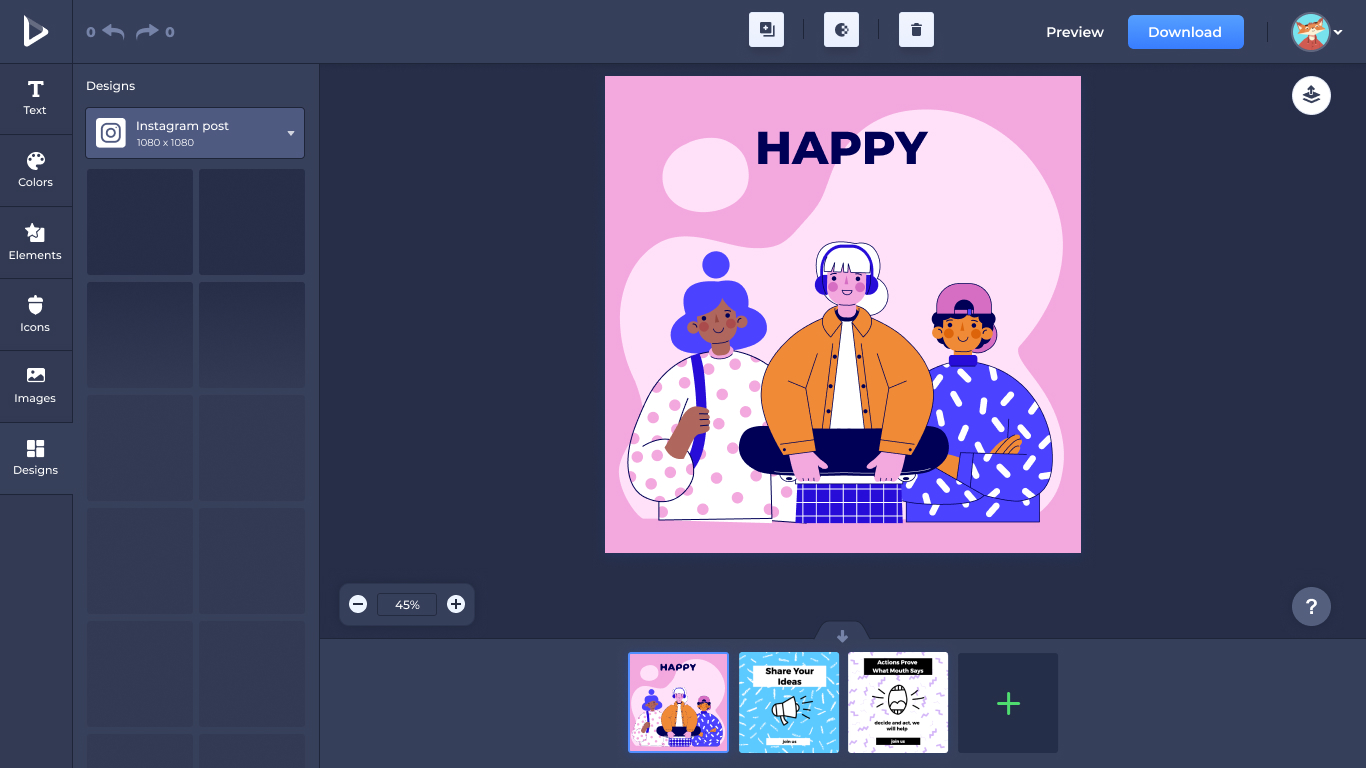Click the Designs panel heading
This screenshot has height=768, width=1366.
[110, 86]
